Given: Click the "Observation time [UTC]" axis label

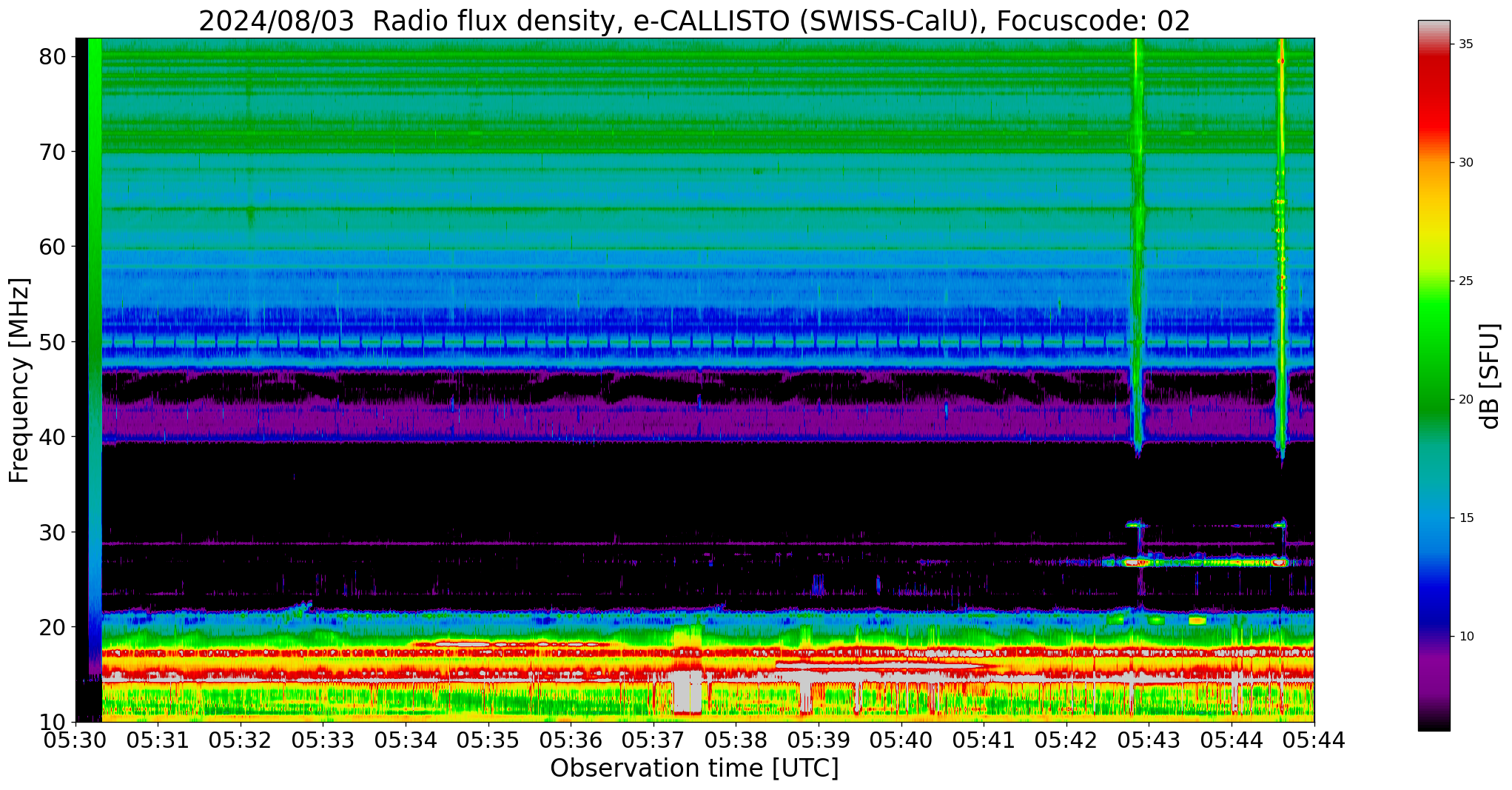Looking at the screenshot, I should pyautogui.click(x=694, y=768).
